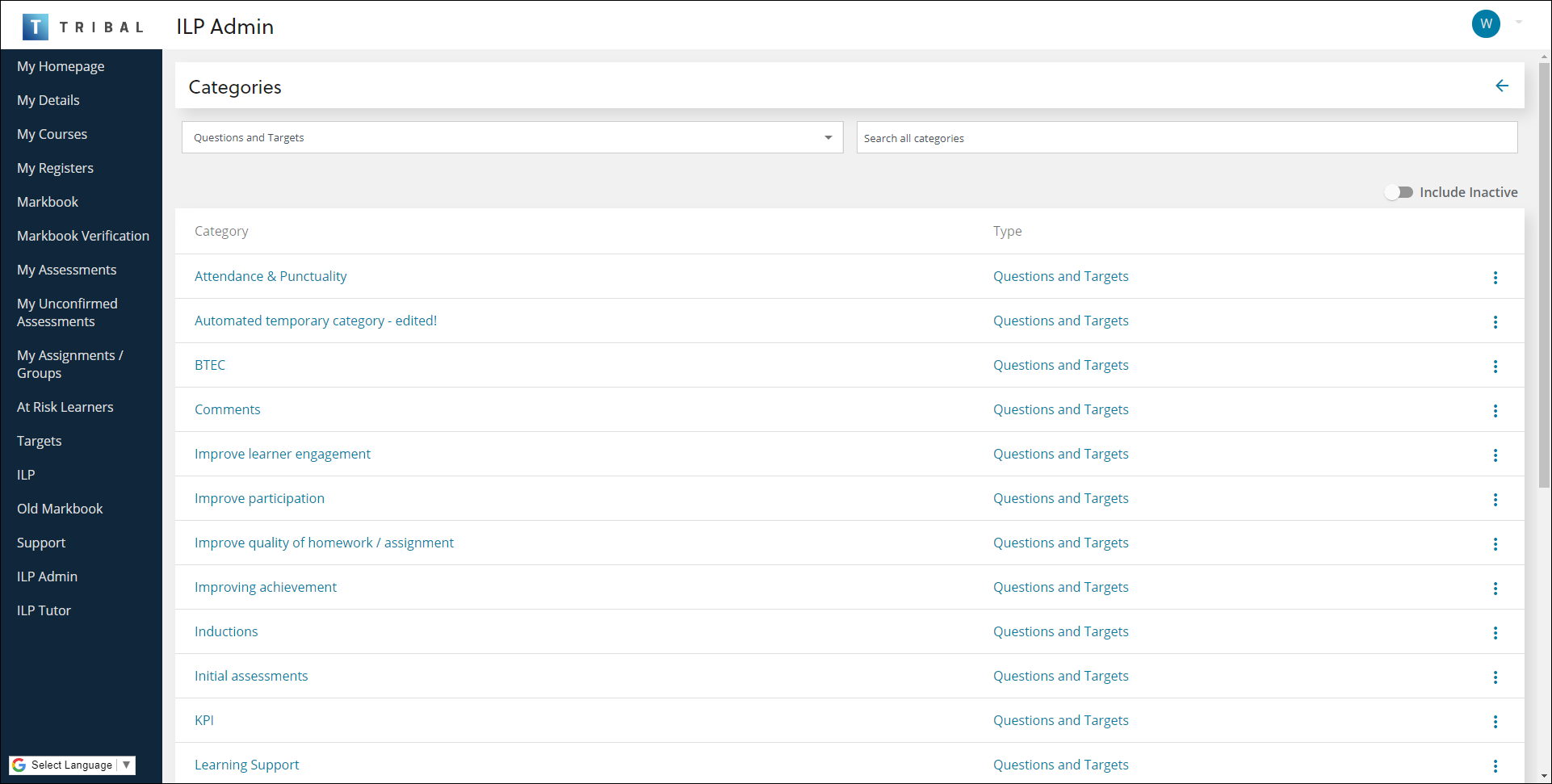This screenshot has height=784, width=1552.
Task: Open Improve quality of homework / assignment
Action: click(324, 543)
